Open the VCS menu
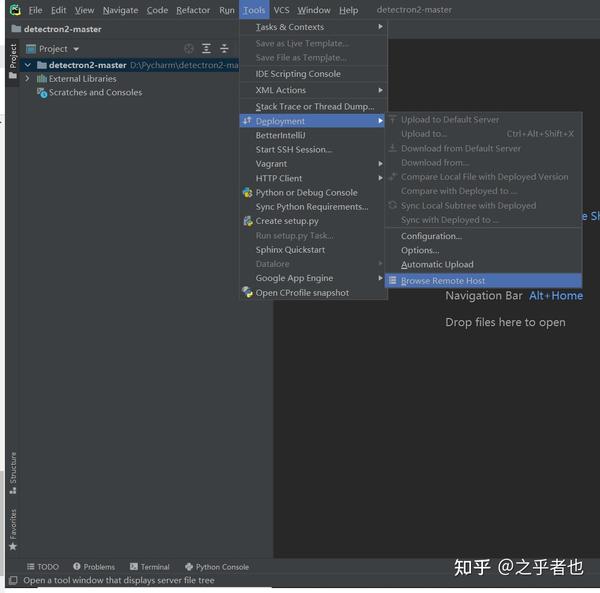Viewport: 600px width, 593px height. pos(281,10)
